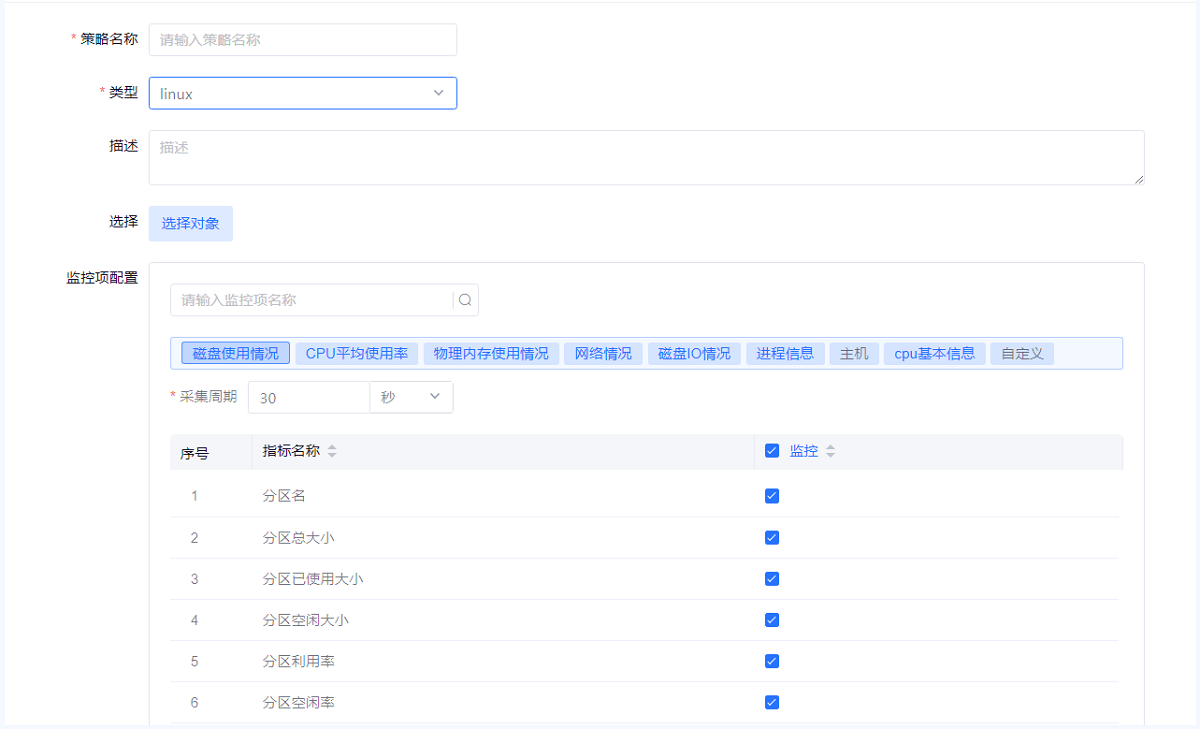
Task: Switch to the 磁盘IO情况 tab
Action: (694, 353)
